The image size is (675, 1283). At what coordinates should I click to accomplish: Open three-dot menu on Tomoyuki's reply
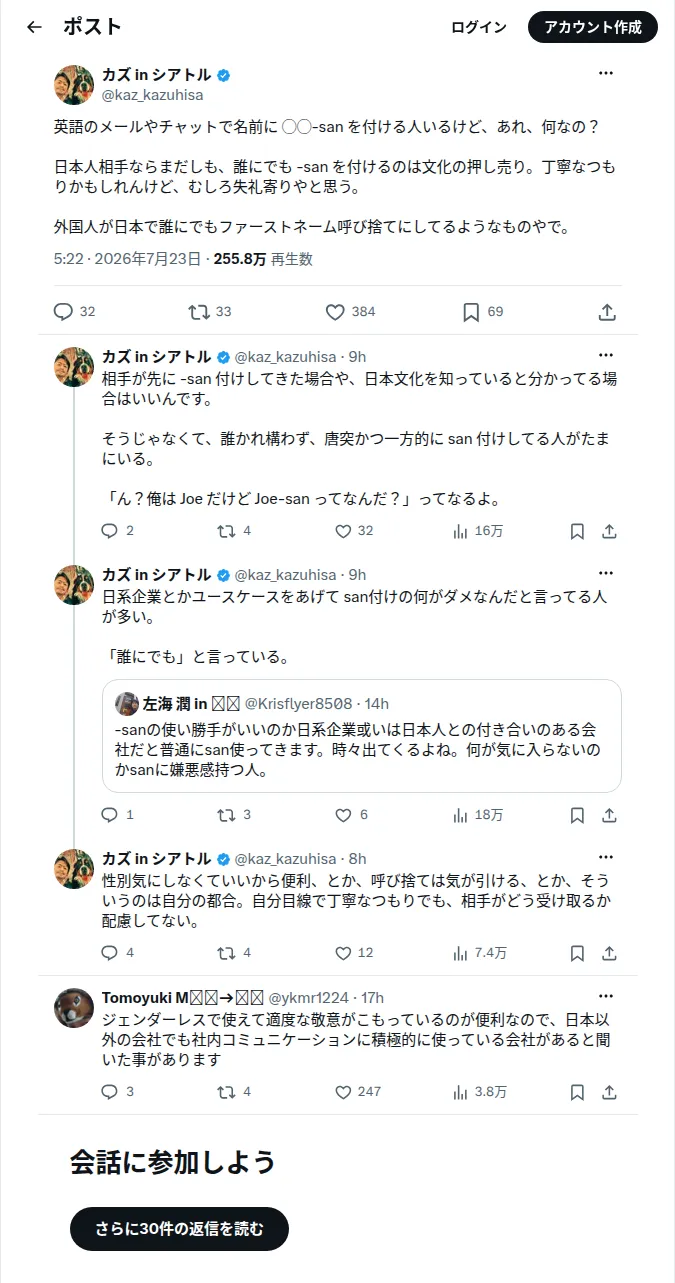point(606,996)
